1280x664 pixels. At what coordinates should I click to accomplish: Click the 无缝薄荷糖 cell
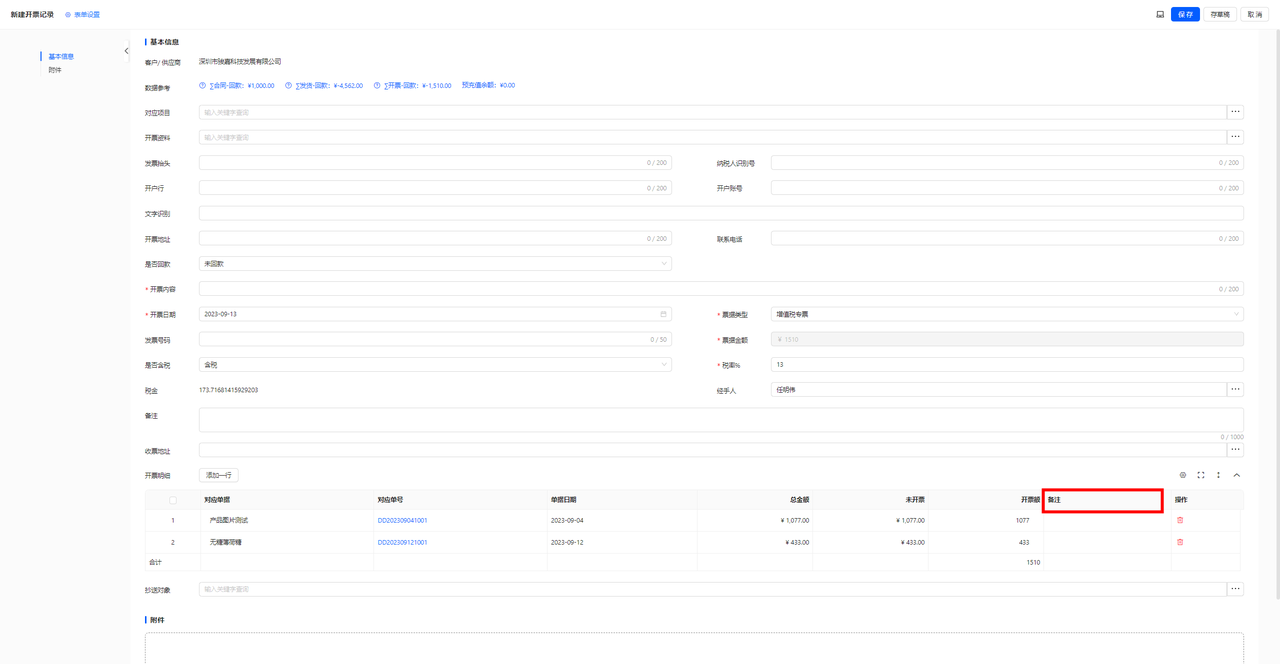click(x=287, y=542)
